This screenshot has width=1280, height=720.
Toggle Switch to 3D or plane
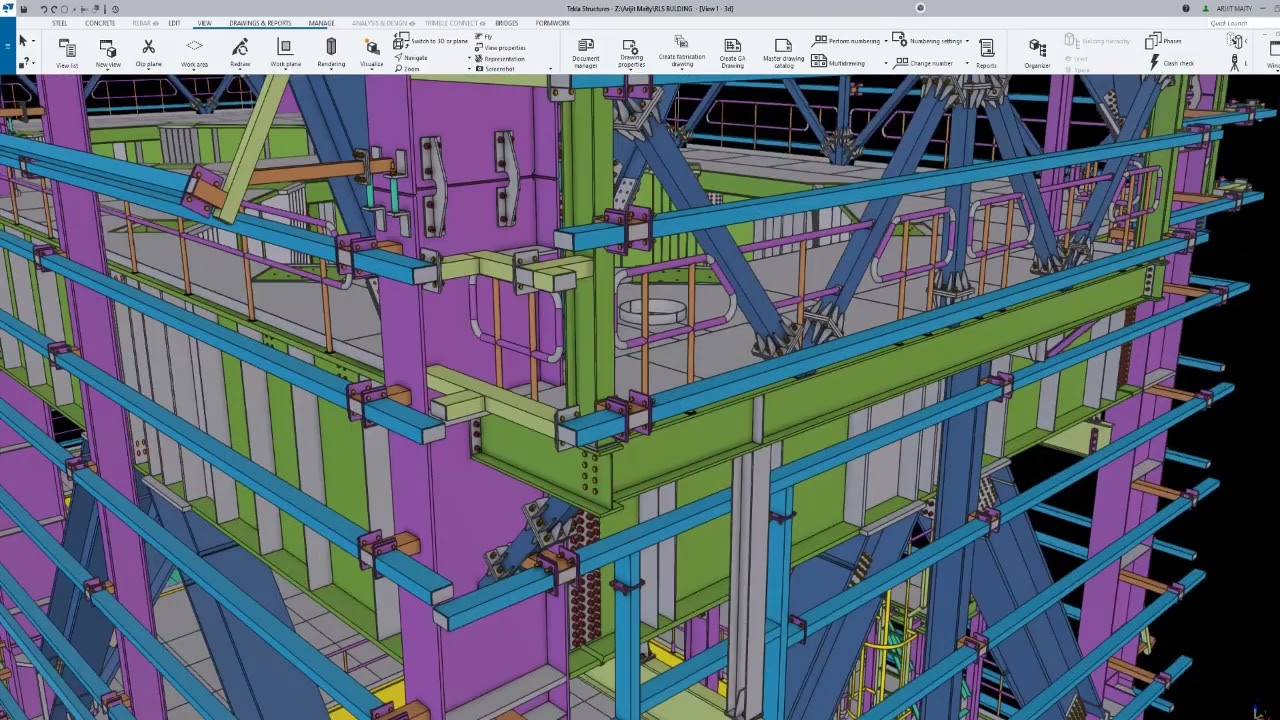[x=432, y=41]
